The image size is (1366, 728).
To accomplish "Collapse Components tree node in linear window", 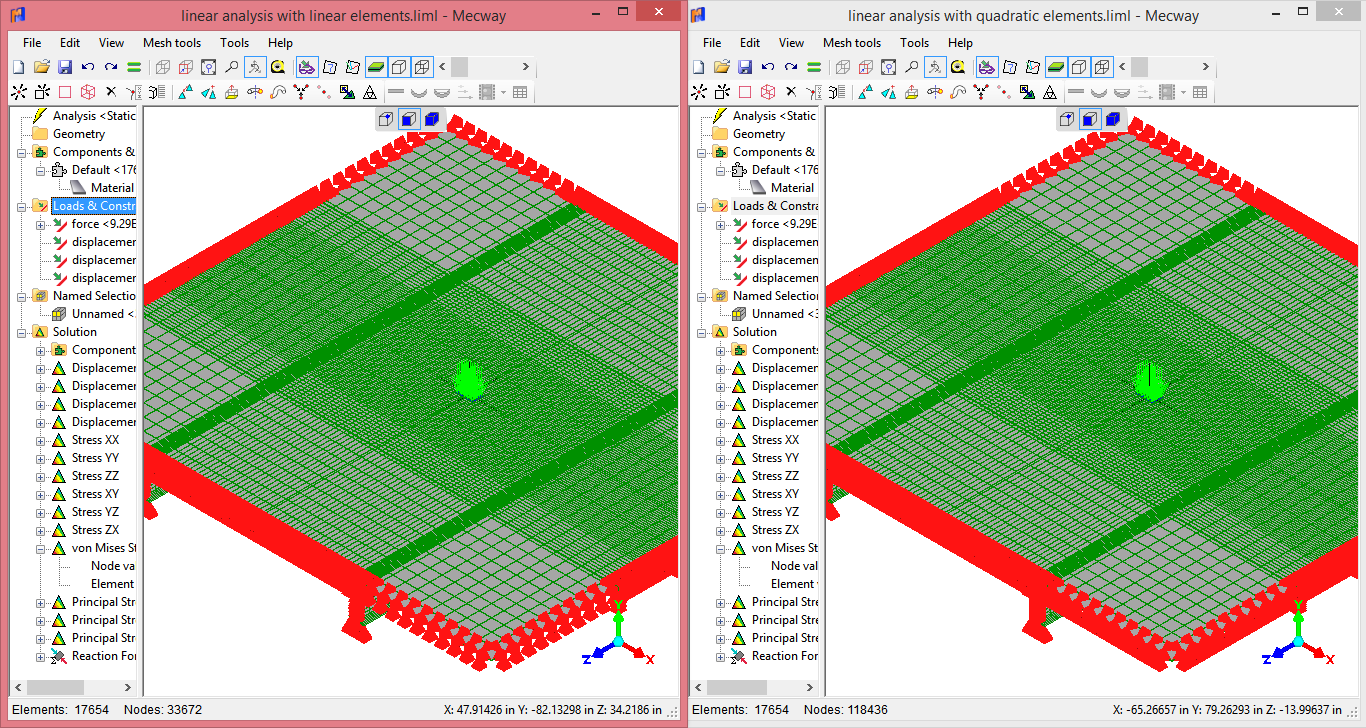I will click(x=22, y=152).
